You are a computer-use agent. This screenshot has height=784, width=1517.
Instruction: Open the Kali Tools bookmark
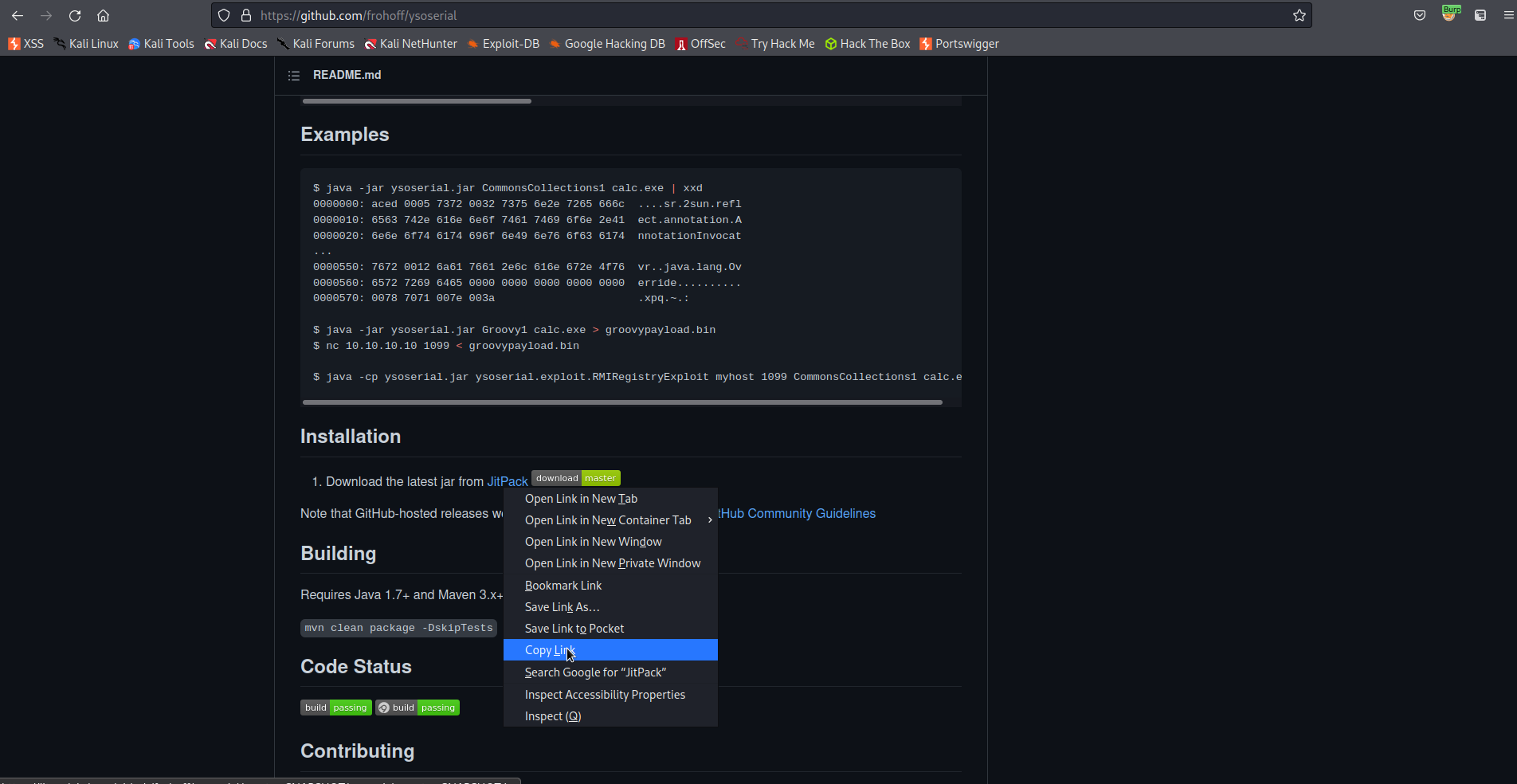(x=161, y=44)
